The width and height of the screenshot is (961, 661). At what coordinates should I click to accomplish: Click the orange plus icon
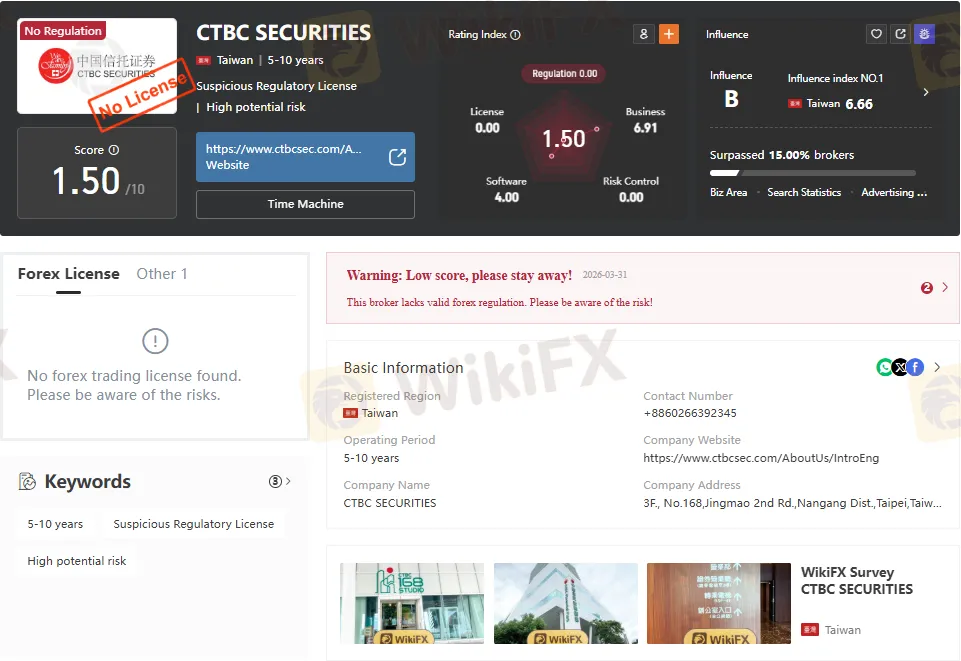(669, 34)
